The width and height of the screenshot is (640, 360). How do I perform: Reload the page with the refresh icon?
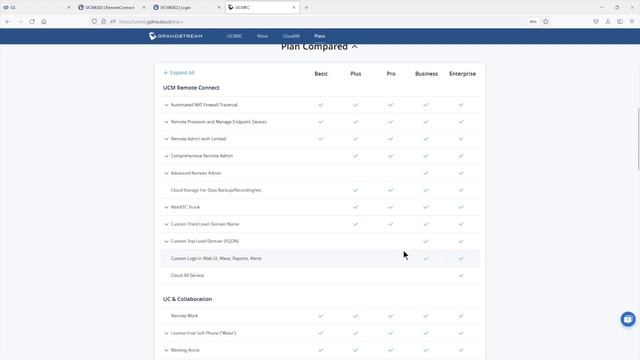tap(32, 22)
